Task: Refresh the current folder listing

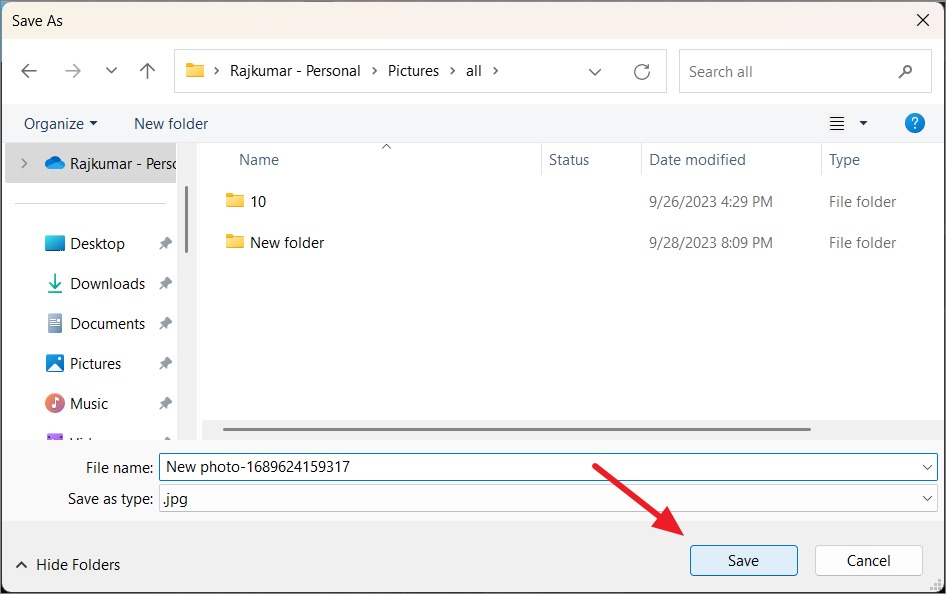Action: tap(642, 72)
